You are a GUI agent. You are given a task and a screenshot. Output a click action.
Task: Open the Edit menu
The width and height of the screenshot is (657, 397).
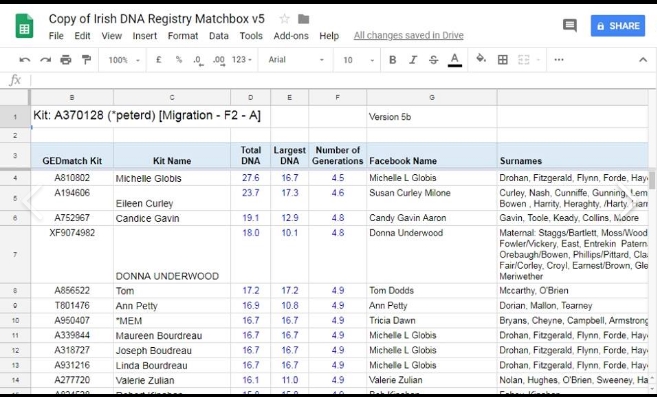pos(82,36)
